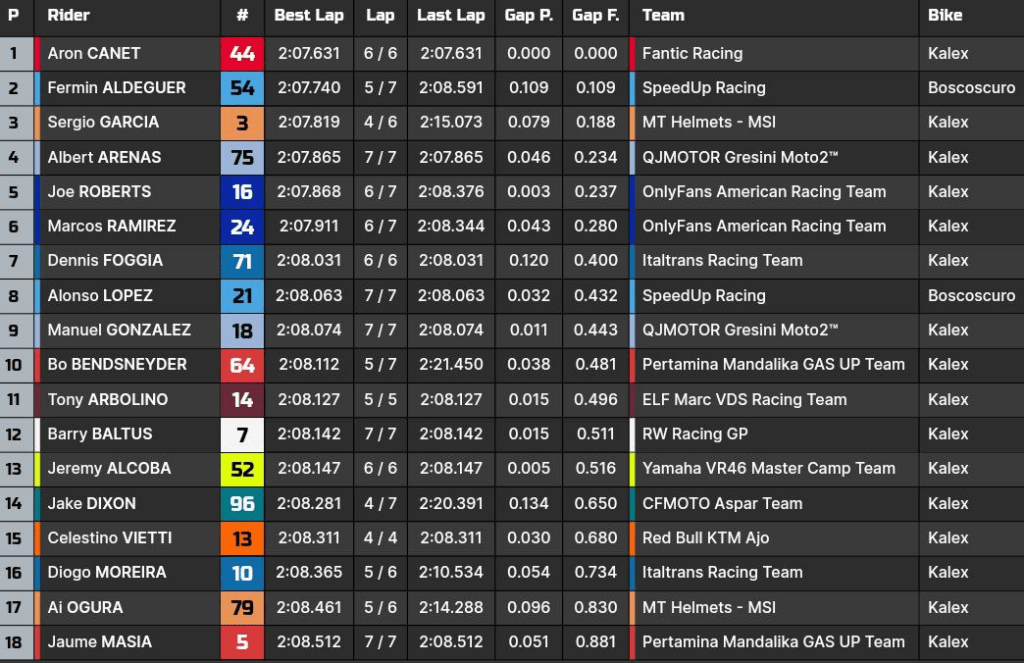Select Sergio Garcia's number 3 plate
Viewport: 1024px width, 663px height.
coord(242,122)
